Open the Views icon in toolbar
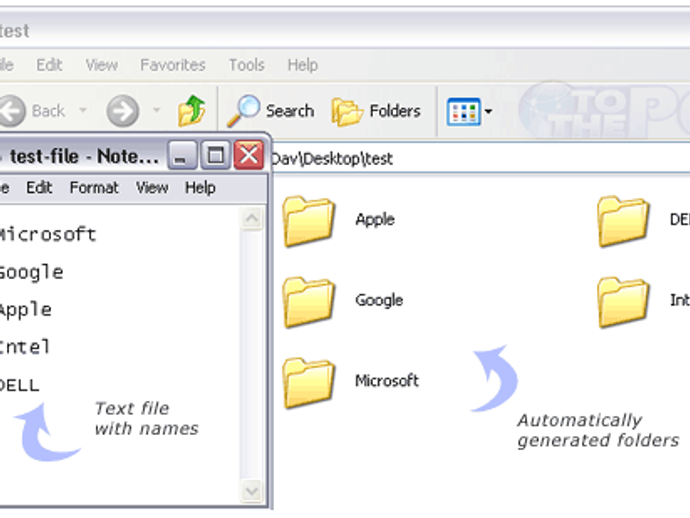The image size is (690, 518). pyautogui.click(x=463, y=112)
